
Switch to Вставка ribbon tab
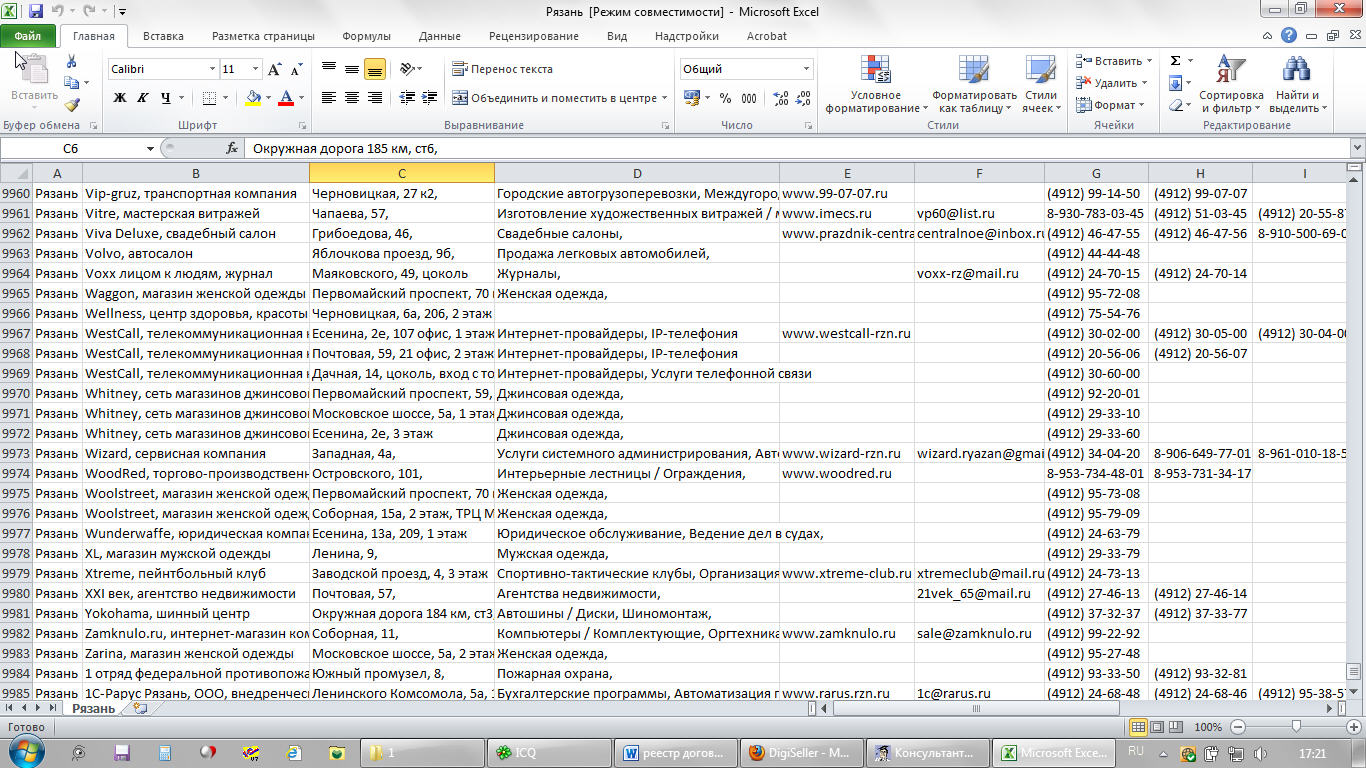point(163,36)
